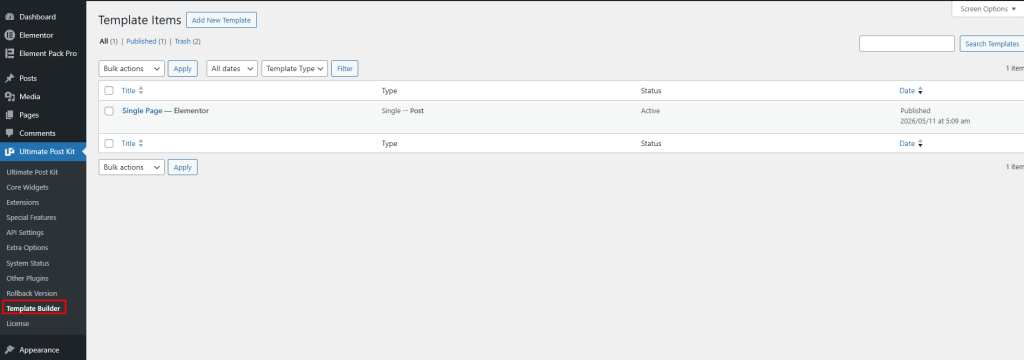Image resolution: width=1024 pixels, height=360 pixels.
Task: Click the bottom Apply button
Action: click(x=183, y=167)
